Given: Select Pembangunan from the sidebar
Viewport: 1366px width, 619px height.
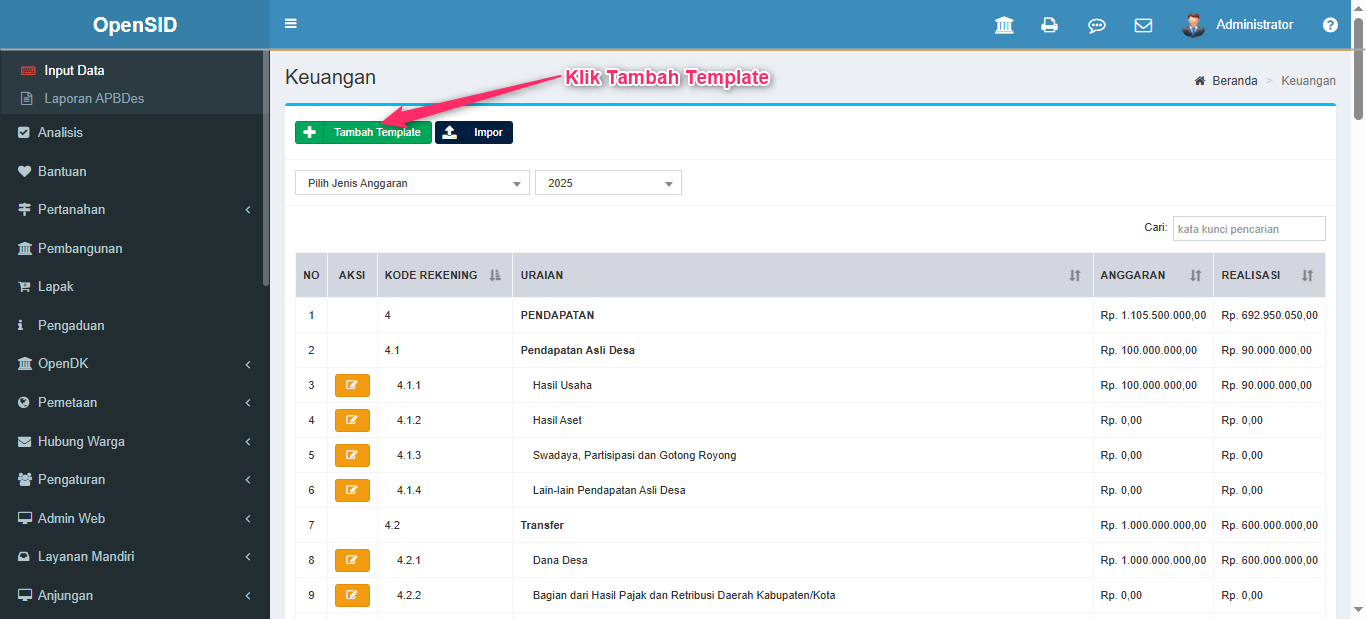Looking at the screenshot, I should click(80, 248).
